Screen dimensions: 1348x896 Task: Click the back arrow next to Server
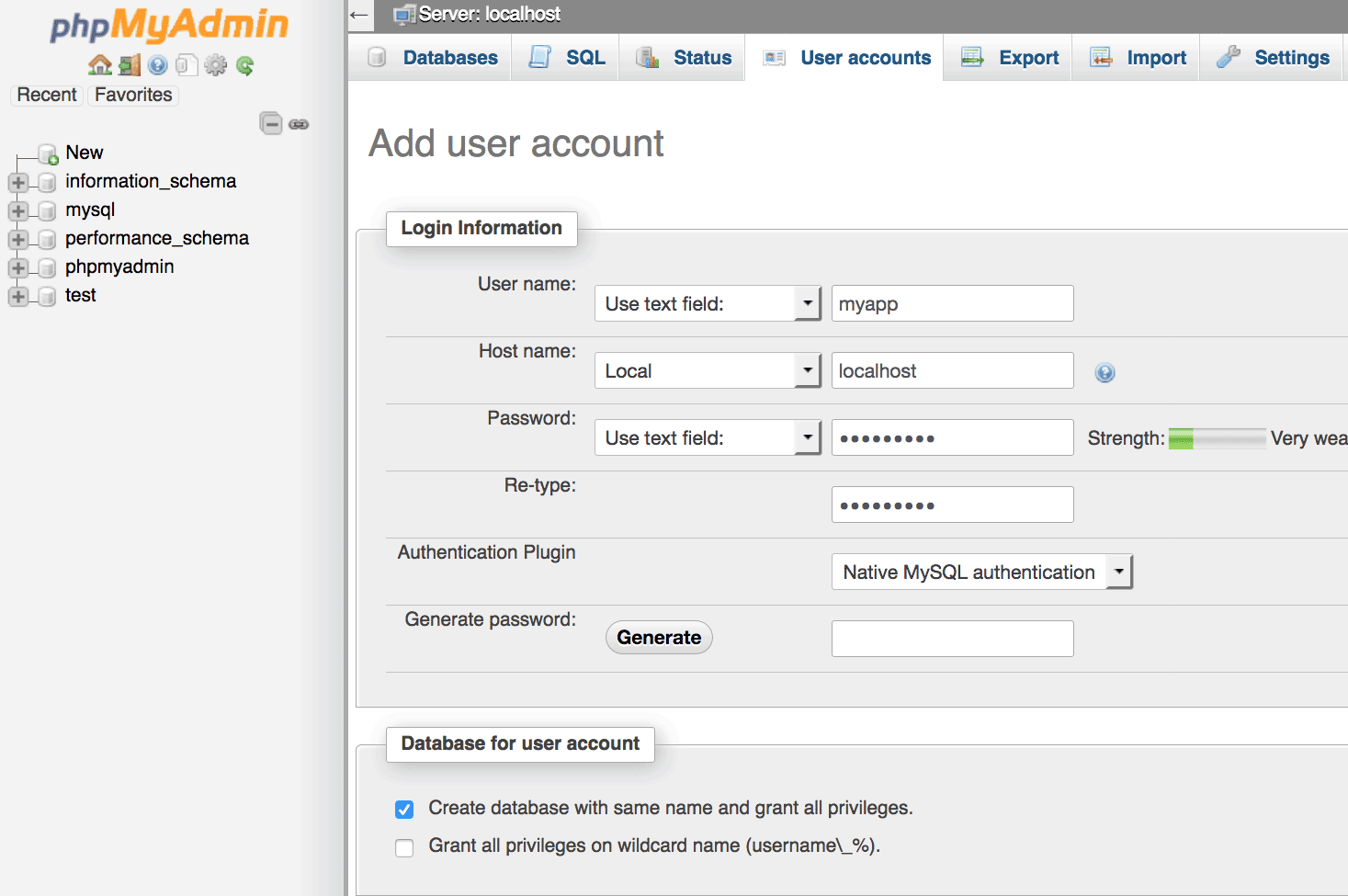click(359, 15)
